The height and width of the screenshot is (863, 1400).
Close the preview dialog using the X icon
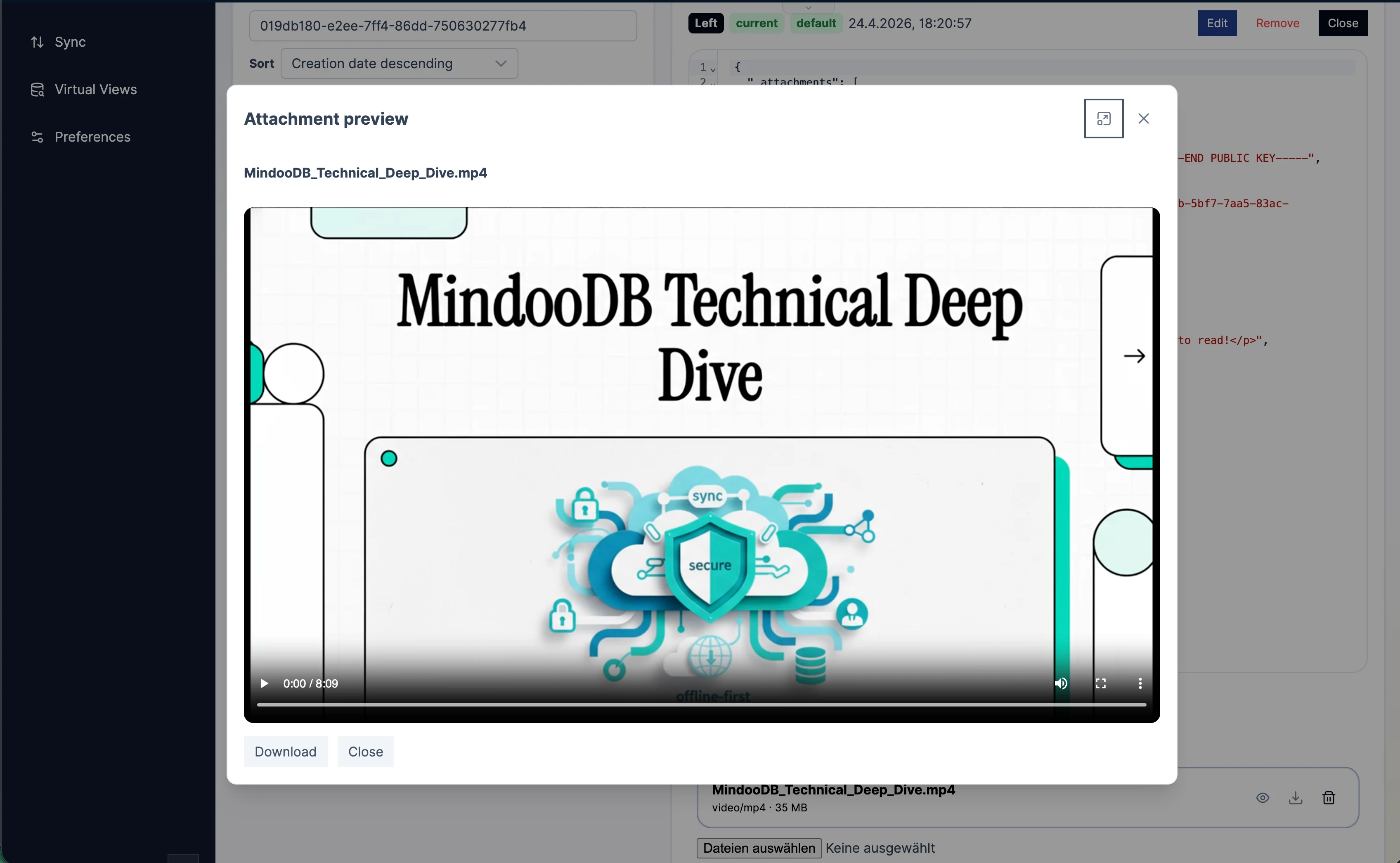[x=1143, y=119]
